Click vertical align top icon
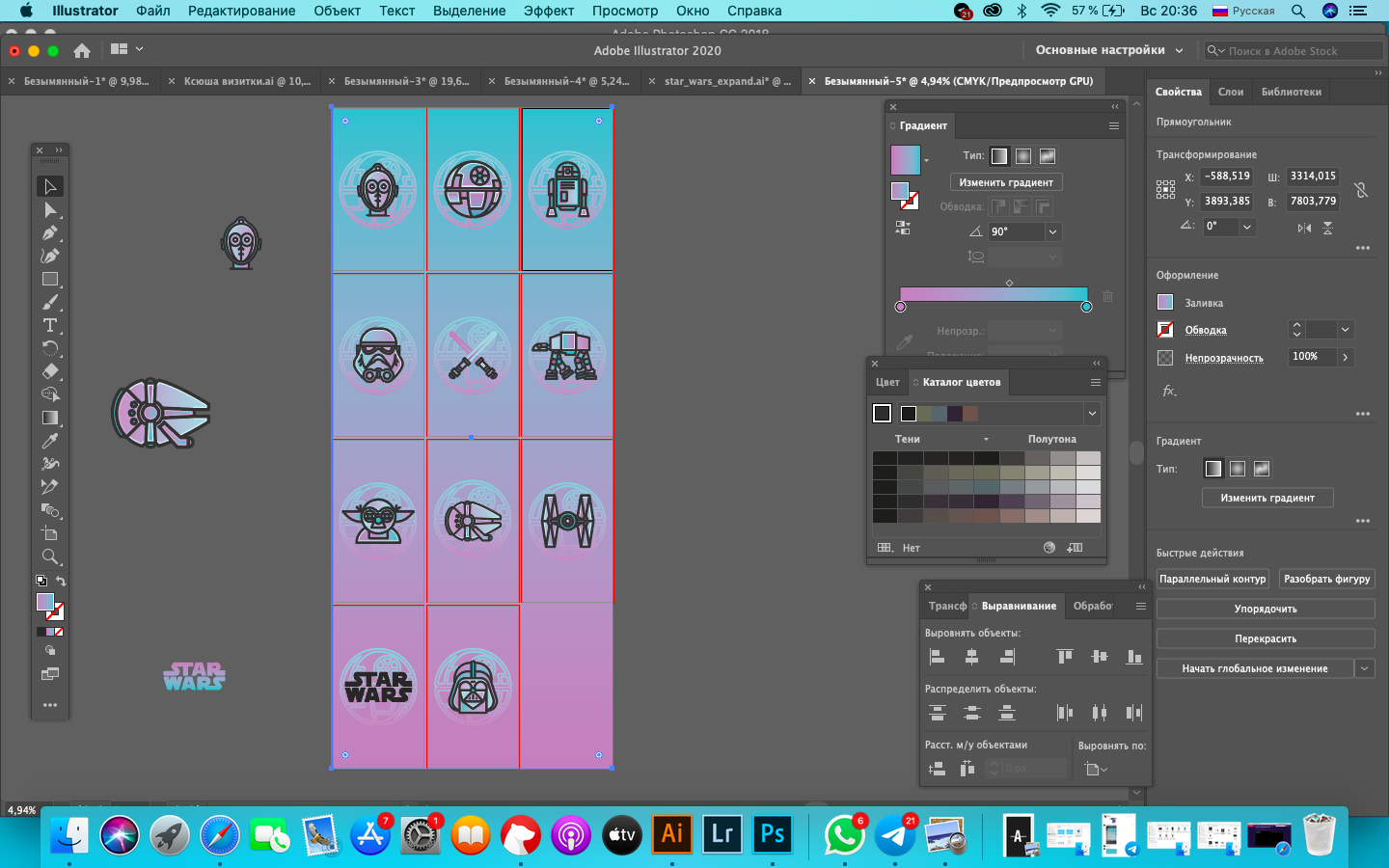This screenshot has width=1389, height=868. 1065,657
